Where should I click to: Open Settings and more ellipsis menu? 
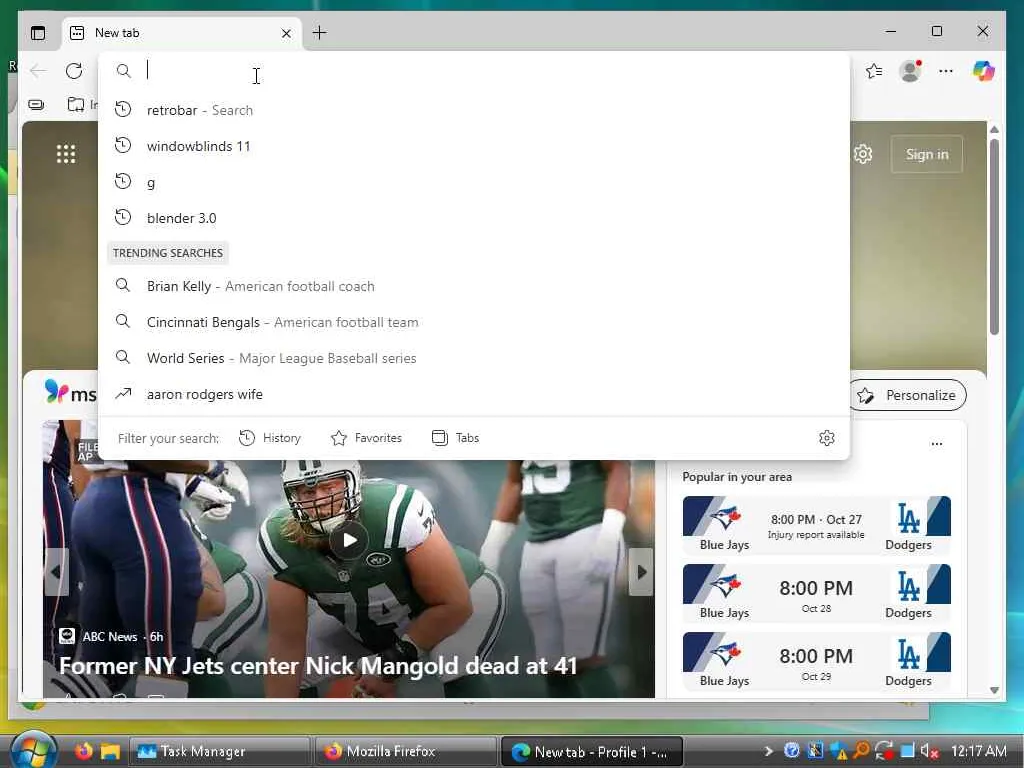946,71
